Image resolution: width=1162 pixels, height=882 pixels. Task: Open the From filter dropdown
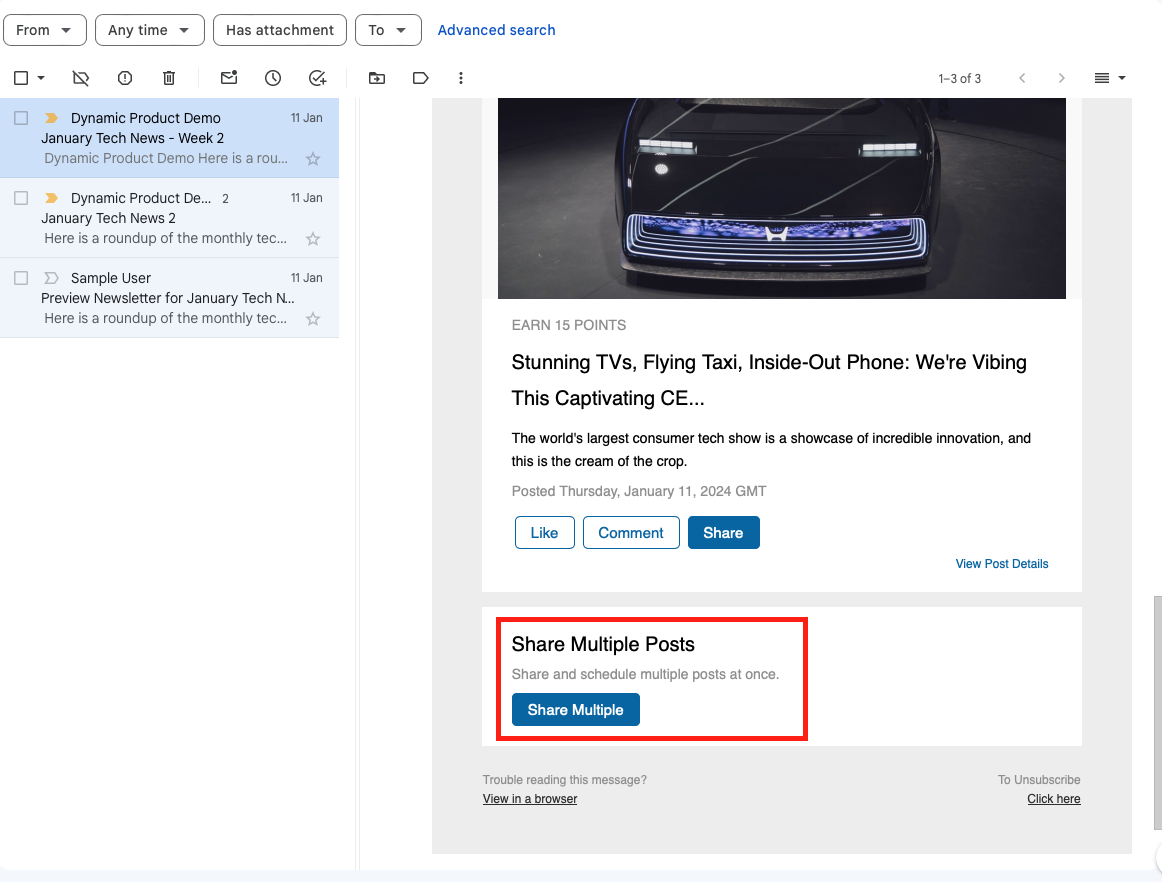pyautogui.click(x=44, y=30)
